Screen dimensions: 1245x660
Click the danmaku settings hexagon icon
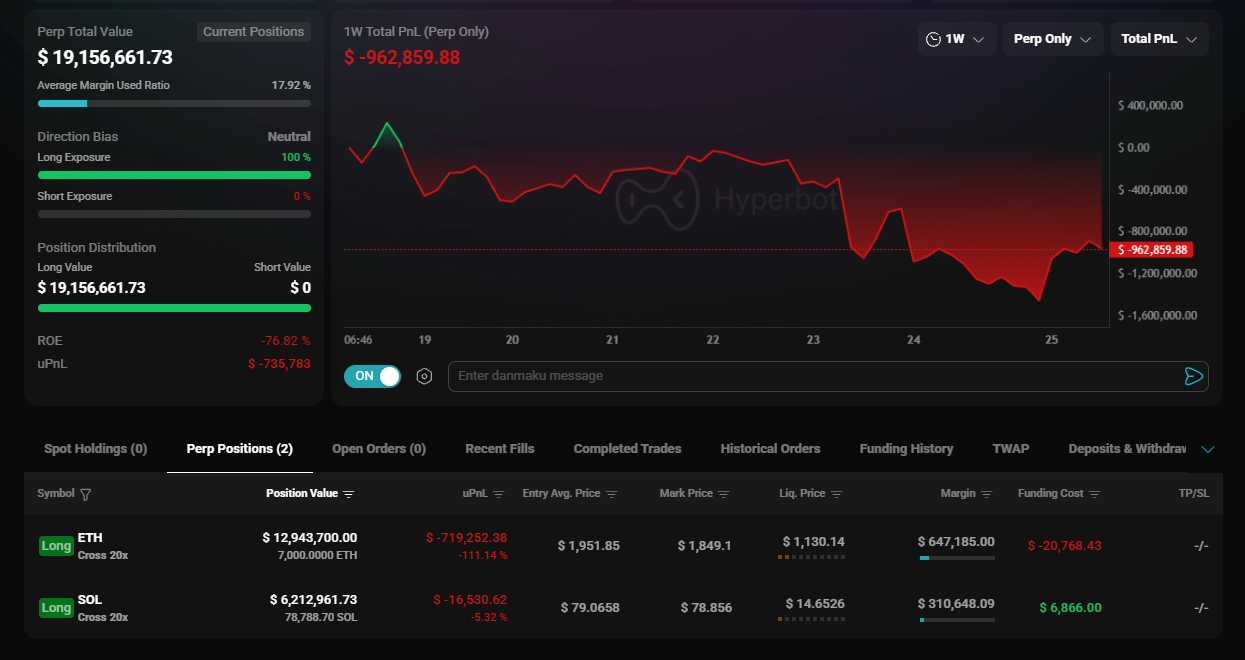424,376
